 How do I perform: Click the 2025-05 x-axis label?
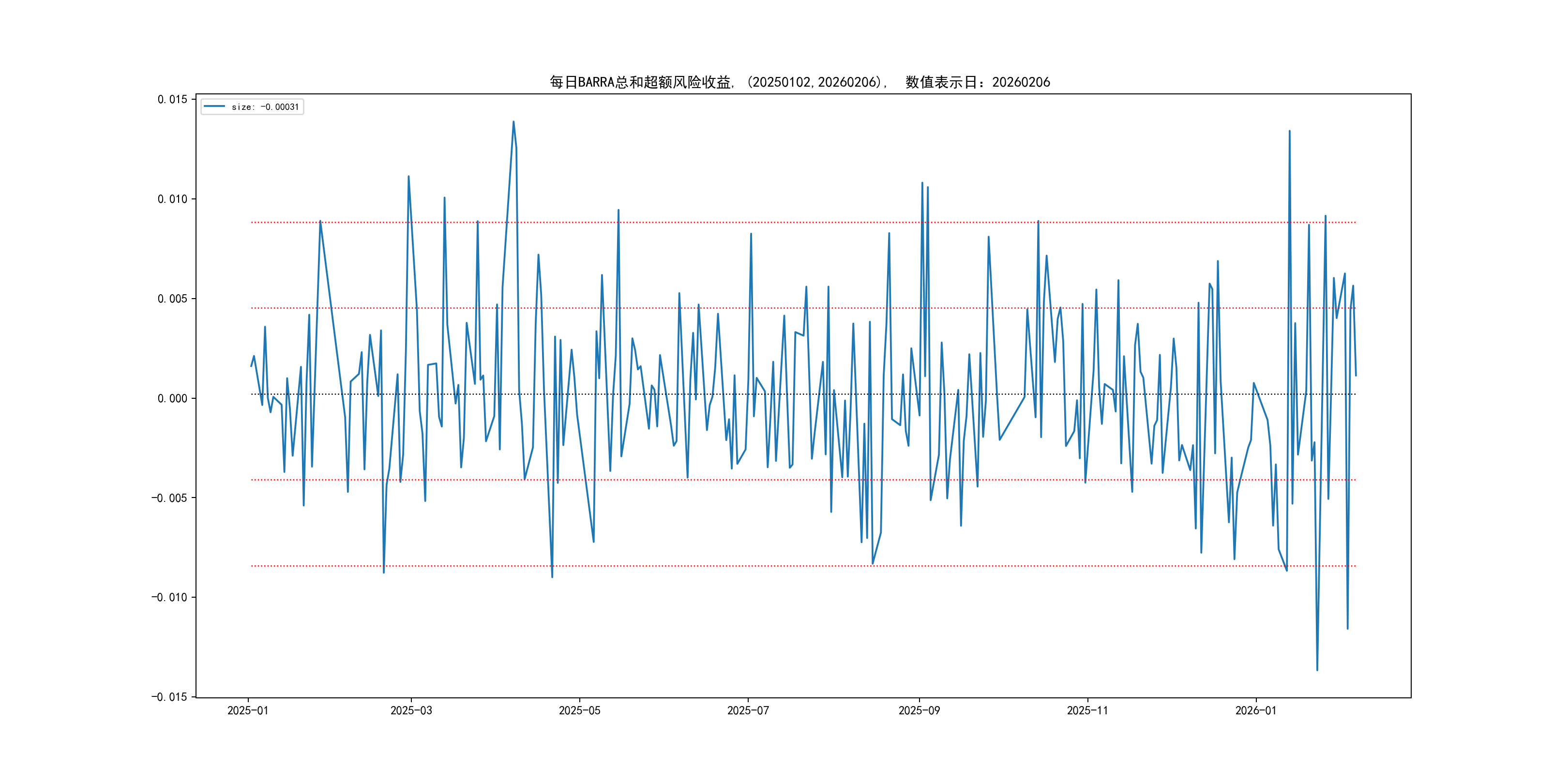point(579,710)
